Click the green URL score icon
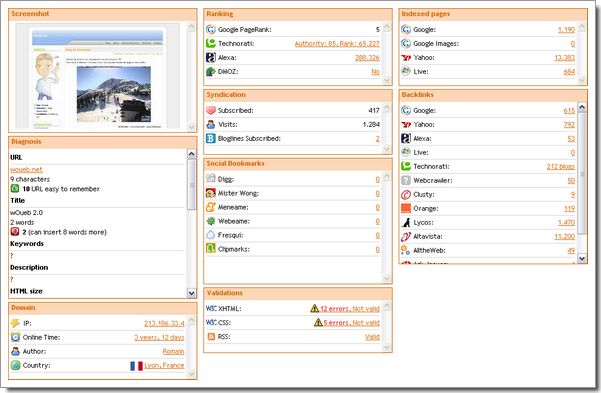The image size is (601, 393). pyautogui.click(x=15, y=189)
